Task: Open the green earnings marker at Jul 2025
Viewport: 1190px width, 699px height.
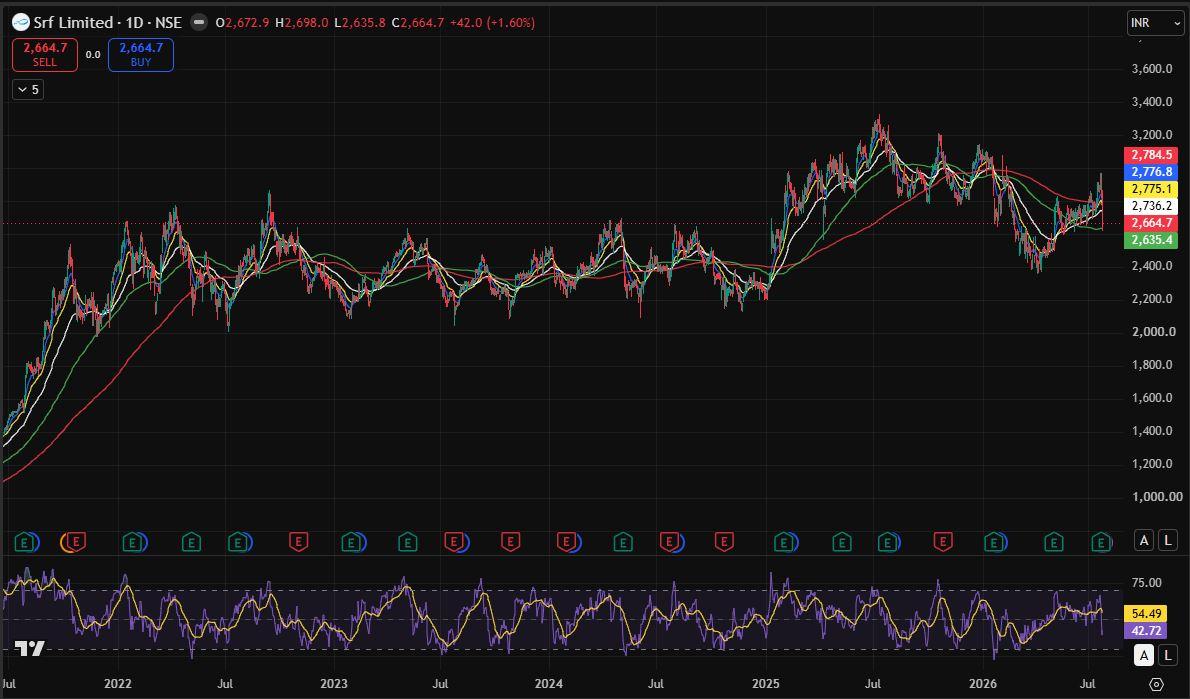Action: (889, 542)
